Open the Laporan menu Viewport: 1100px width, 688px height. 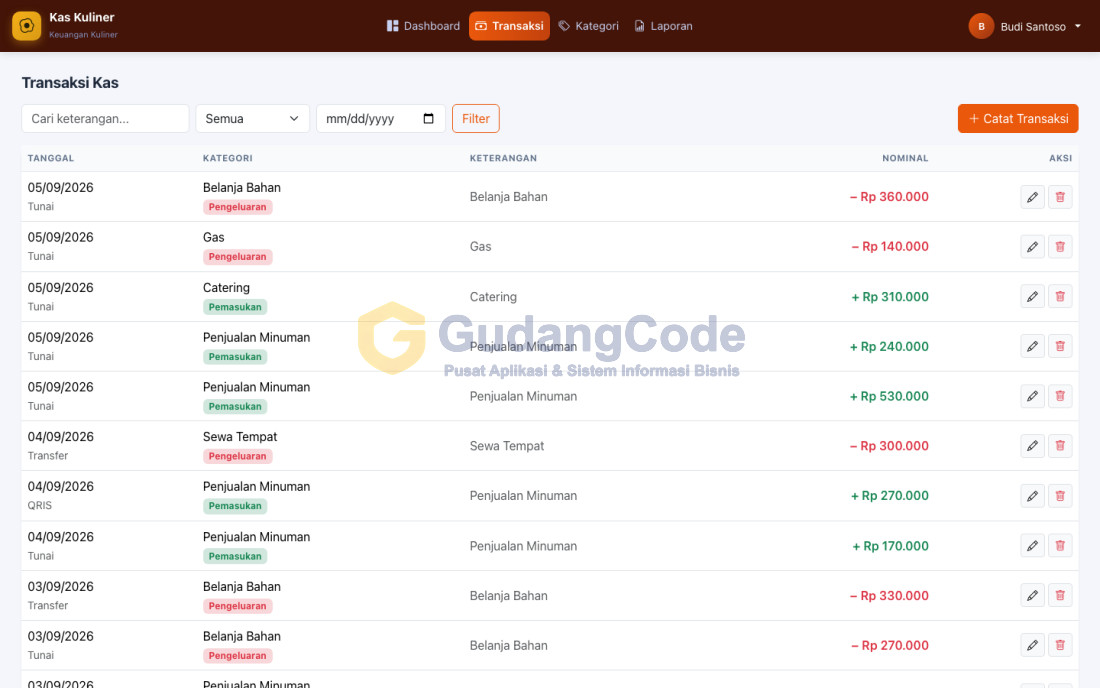[x=664, y=26]
